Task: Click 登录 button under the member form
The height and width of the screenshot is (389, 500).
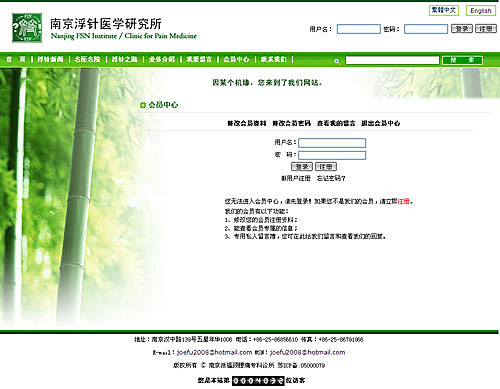Action: pyautogui.click(x=302, y=166)
